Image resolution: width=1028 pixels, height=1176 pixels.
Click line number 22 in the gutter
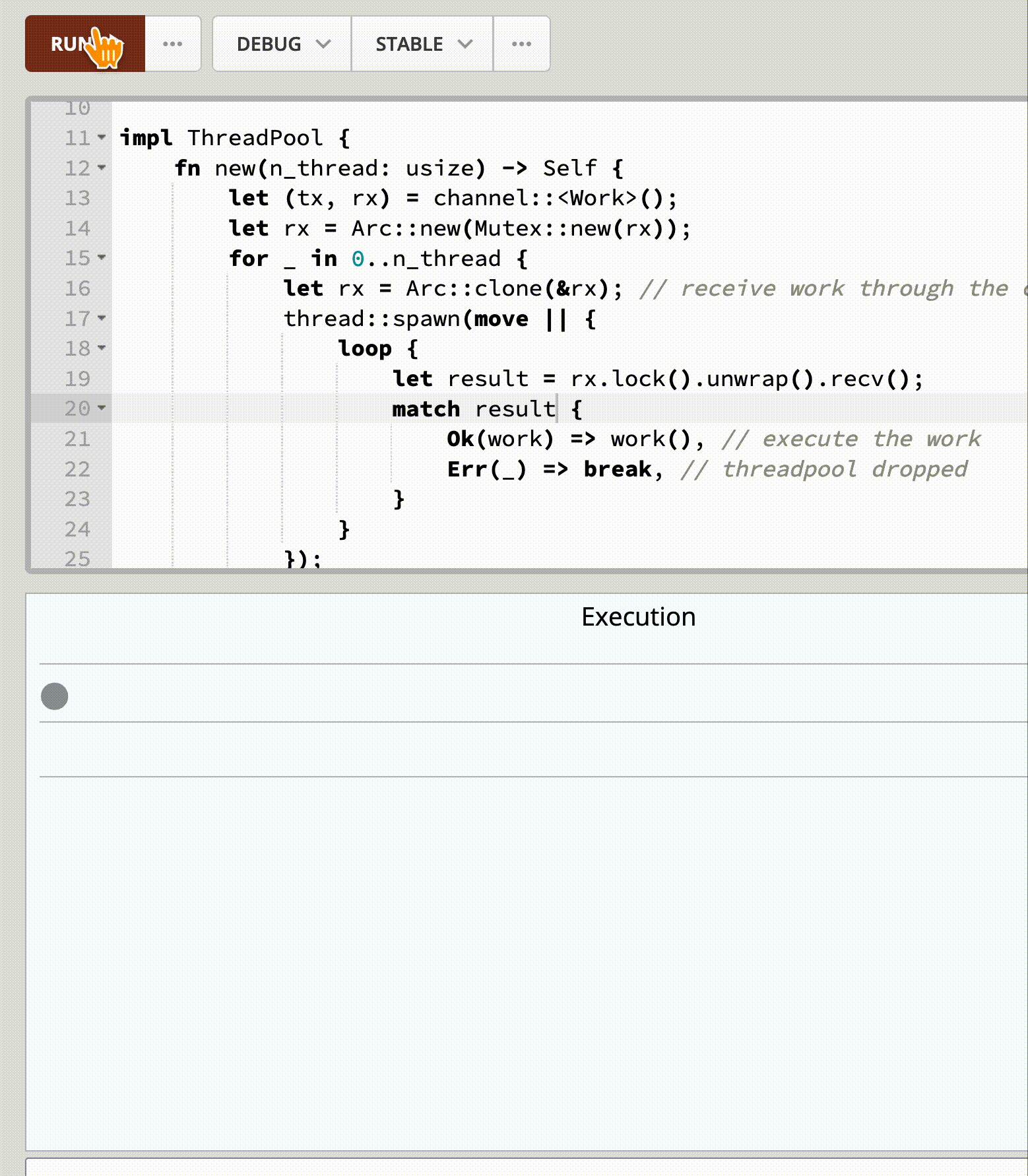point(77,469)
